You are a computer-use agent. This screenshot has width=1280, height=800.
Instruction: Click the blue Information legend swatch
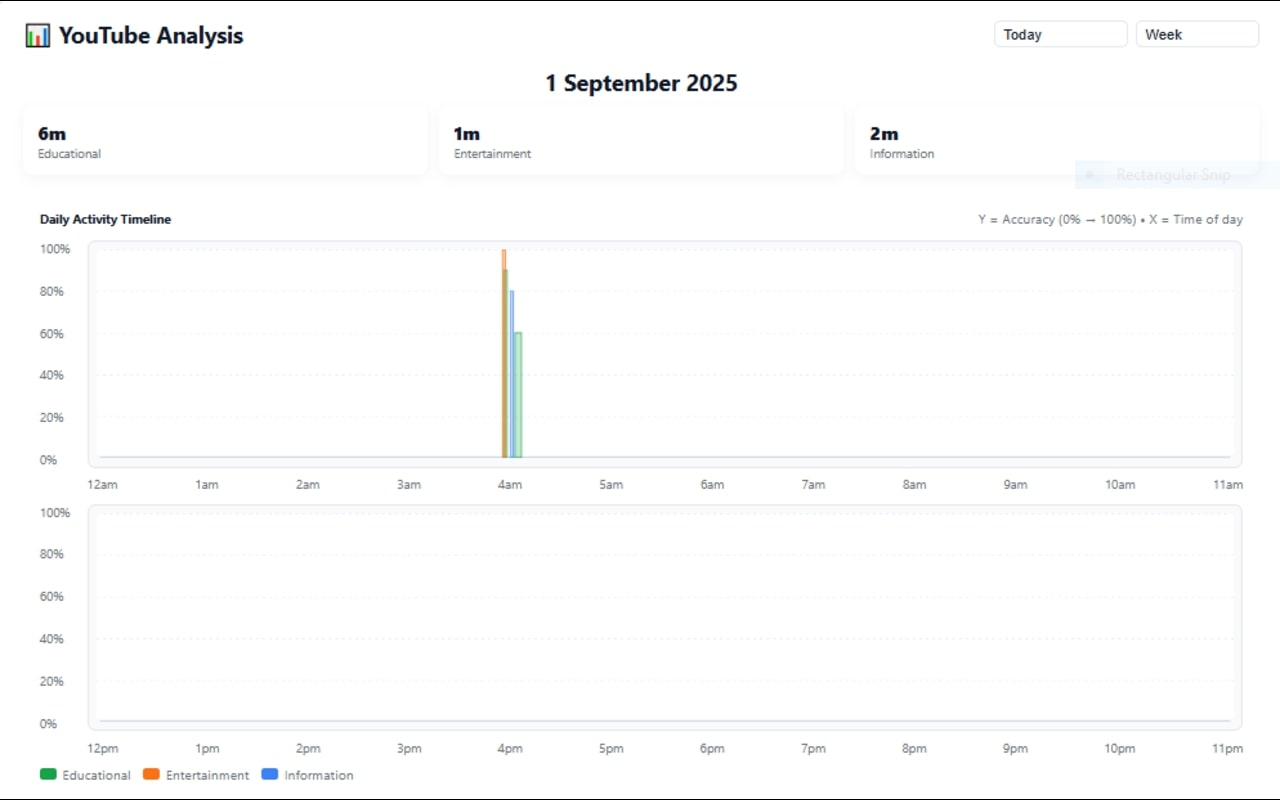click(x=269, y=774)
